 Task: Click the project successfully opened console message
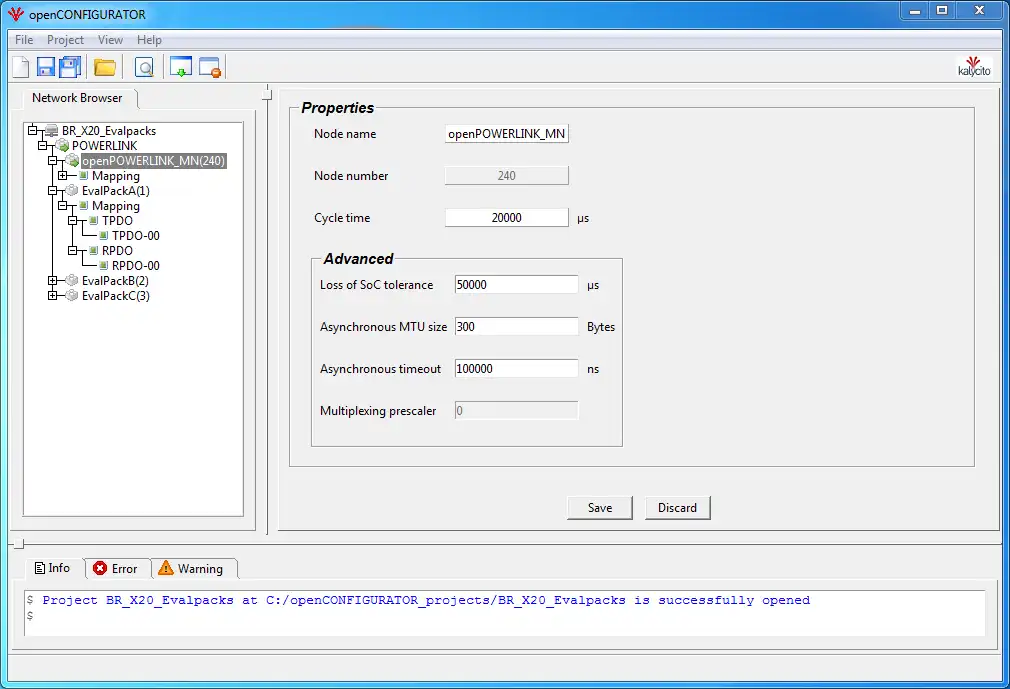coord(426,600)
